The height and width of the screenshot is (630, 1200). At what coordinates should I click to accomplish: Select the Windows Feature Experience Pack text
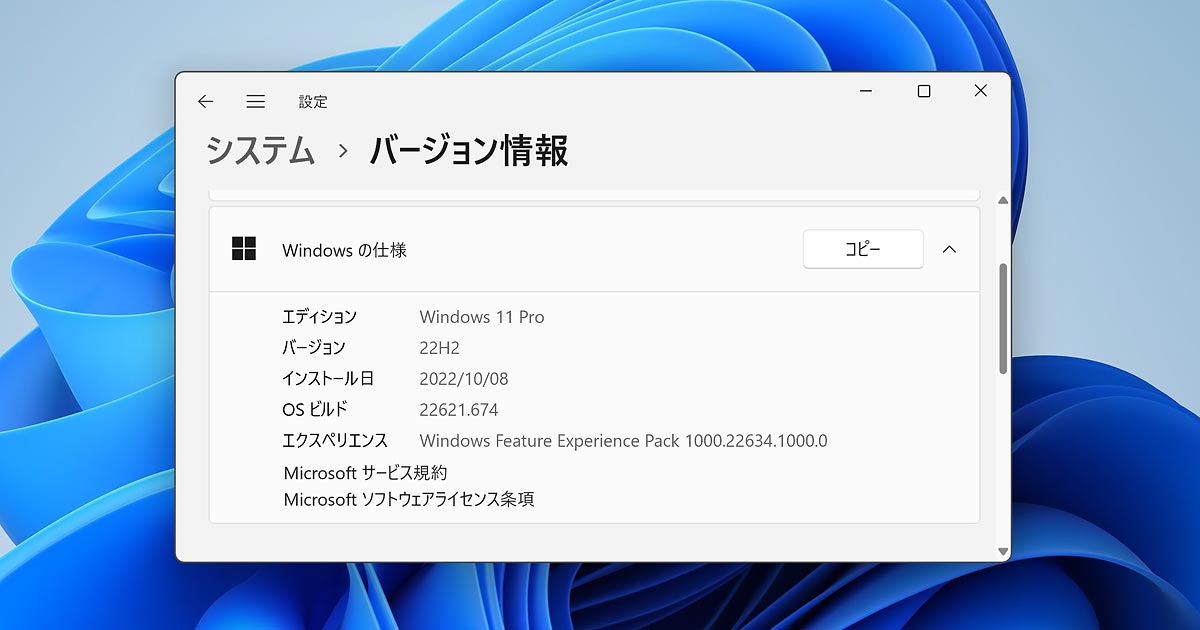[623, 441]
